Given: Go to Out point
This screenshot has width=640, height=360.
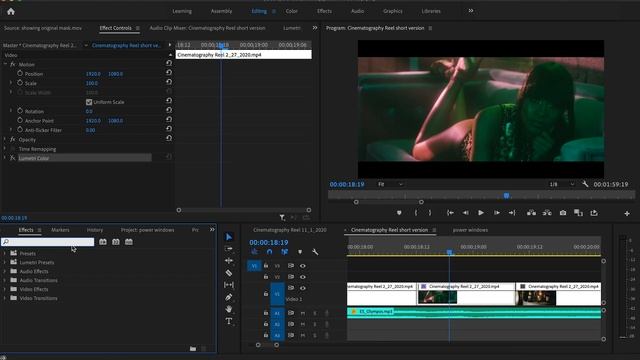Looking at the screenshot, I should click(x=512, y=213).
